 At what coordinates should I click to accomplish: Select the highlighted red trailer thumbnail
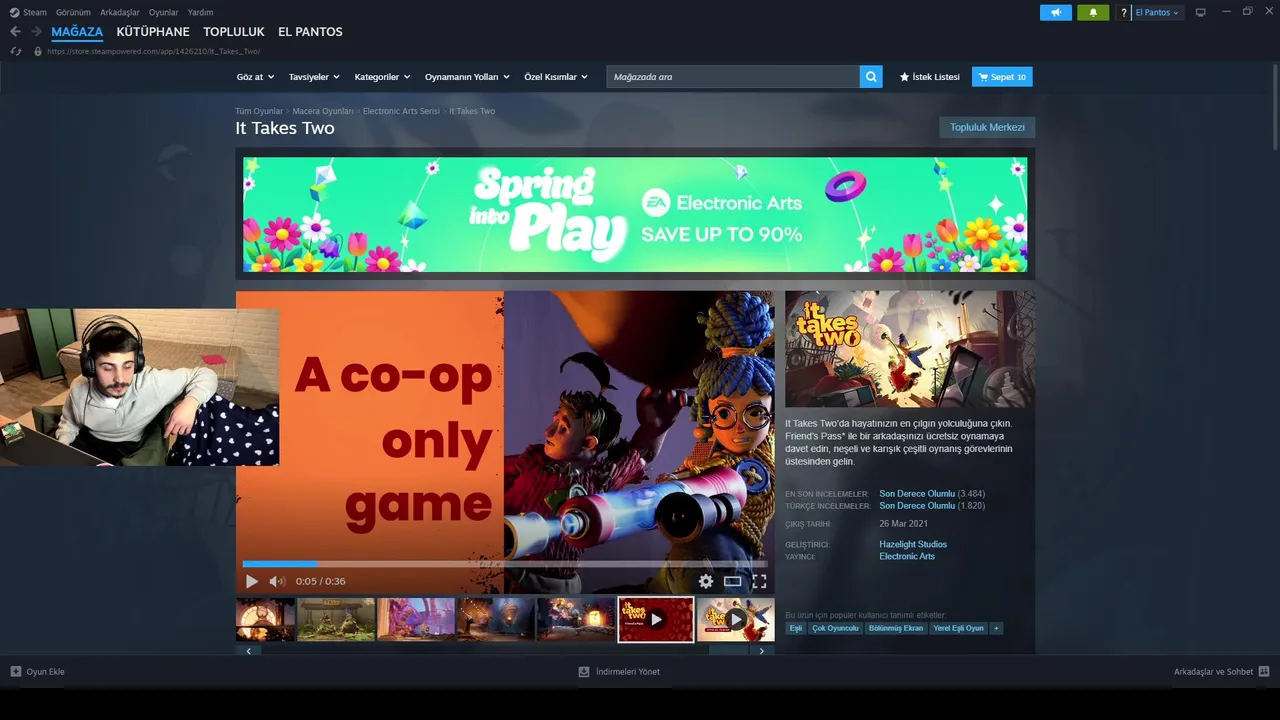[656, 620]
